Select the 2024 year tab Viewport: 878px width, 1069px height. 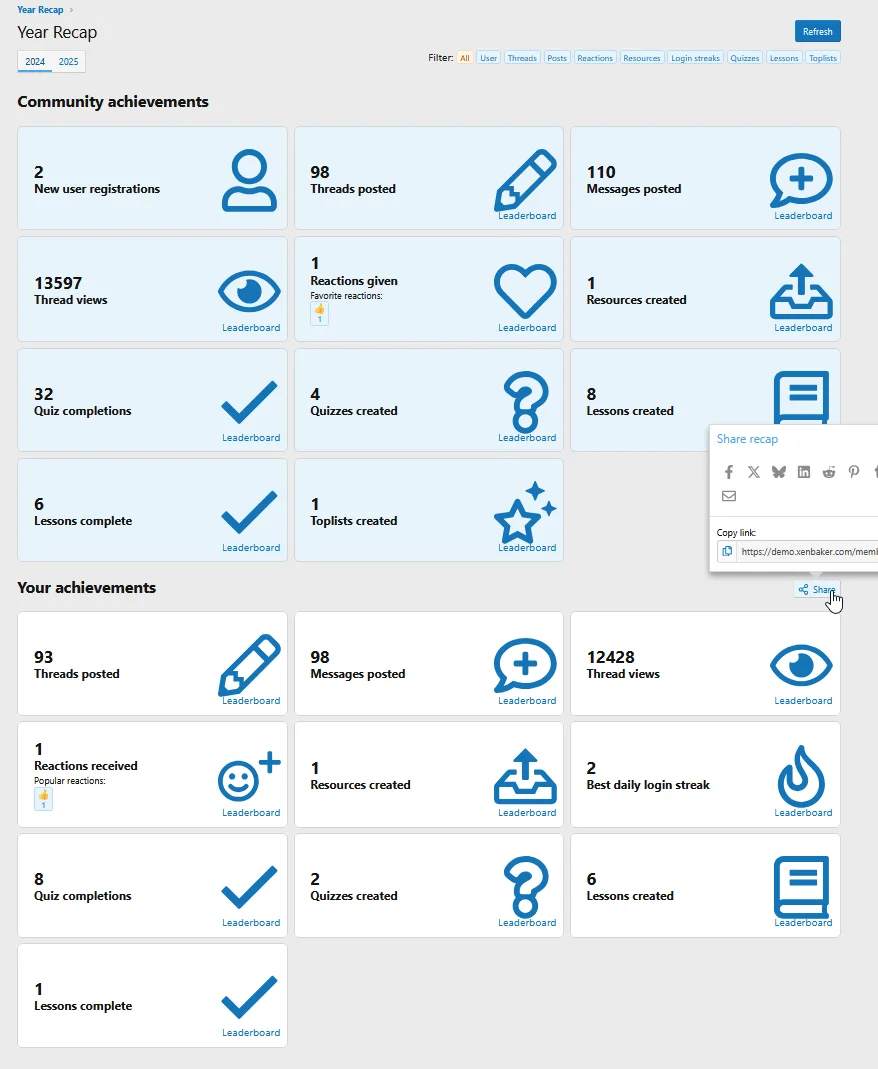[35, 62]
